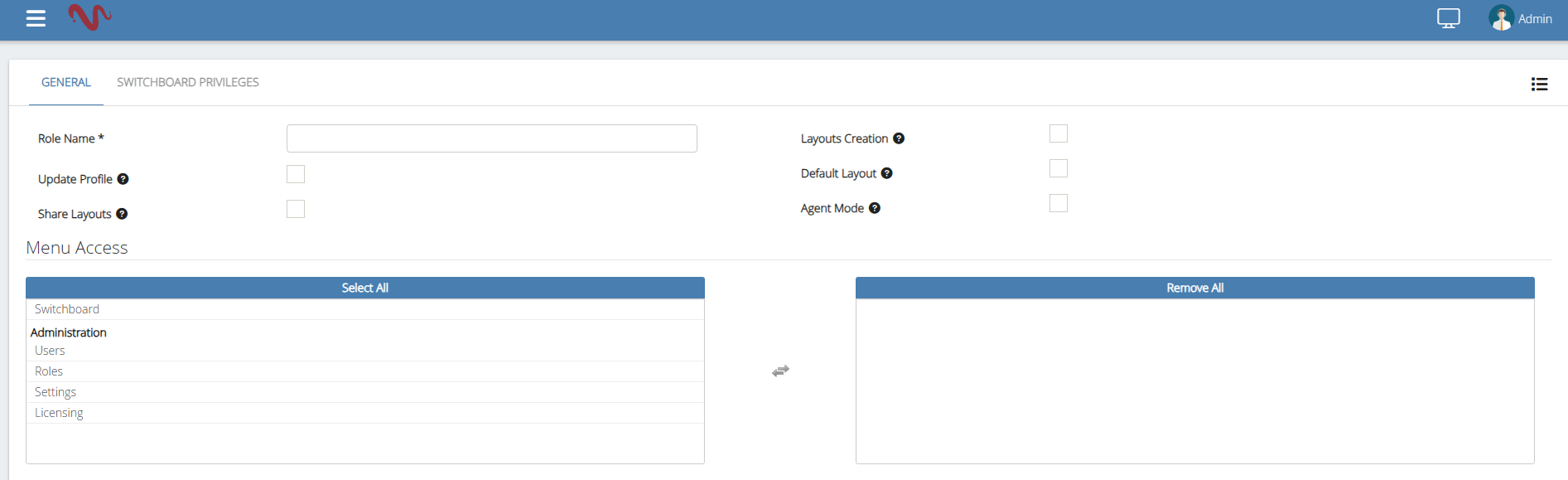Select the General tab
Screen dimensions: 1568x480
pos(66,82)
